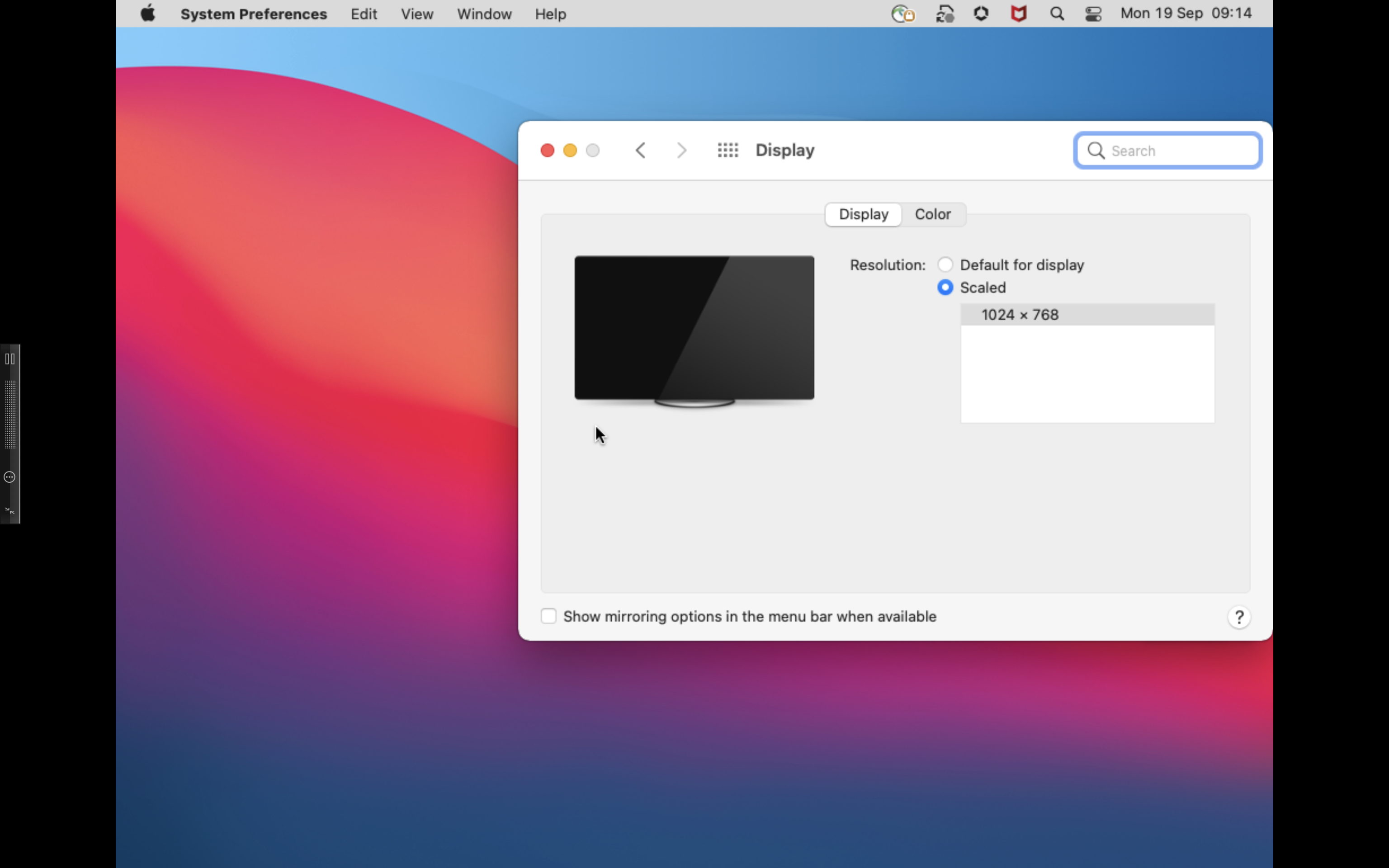Viewport: 1389px width, 868px height.
Task: Open the Window menu
Action: (483, 14)
